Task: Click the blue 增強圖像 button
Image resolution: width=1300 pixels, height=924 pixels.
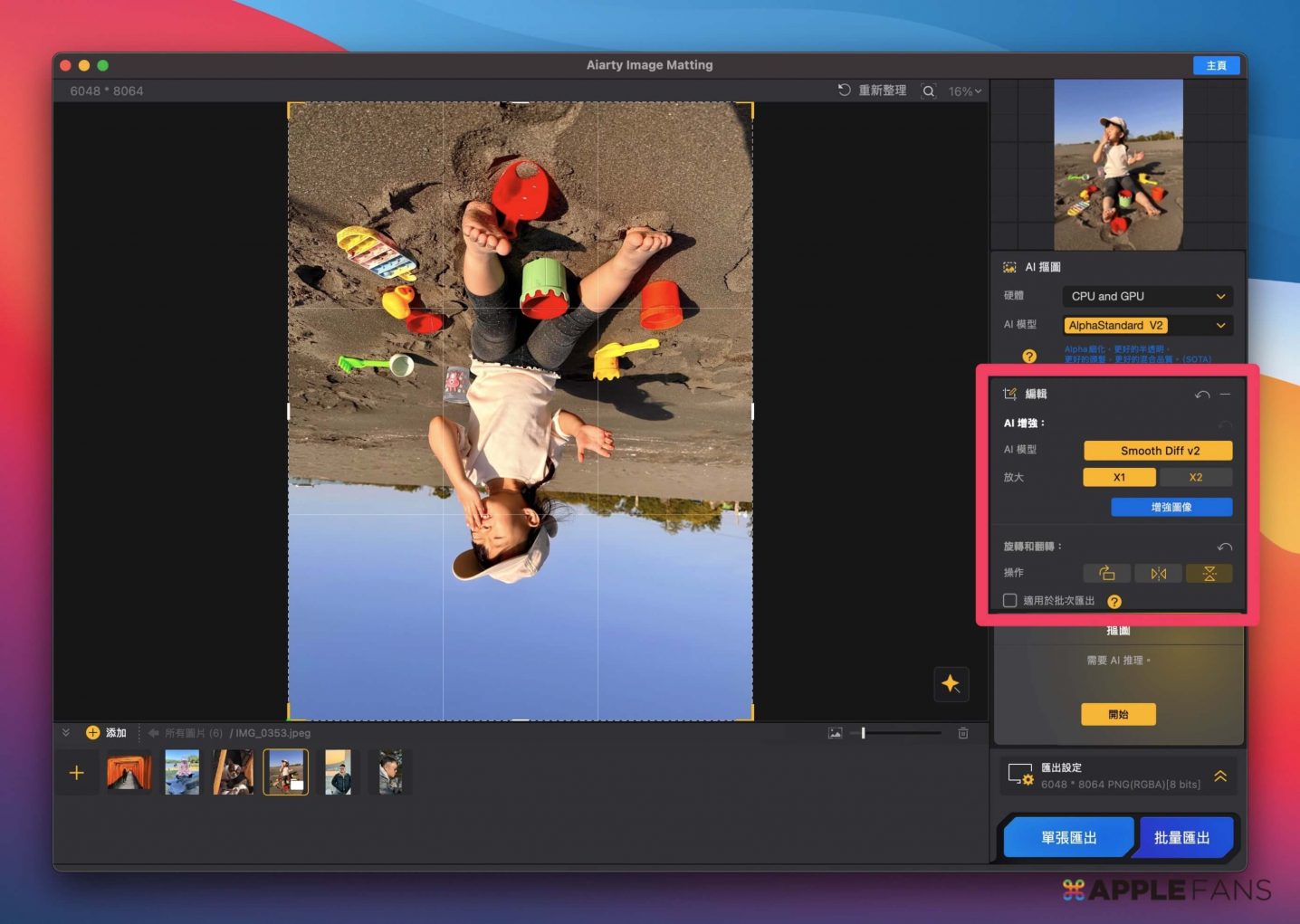Action: pos(1171,507)
